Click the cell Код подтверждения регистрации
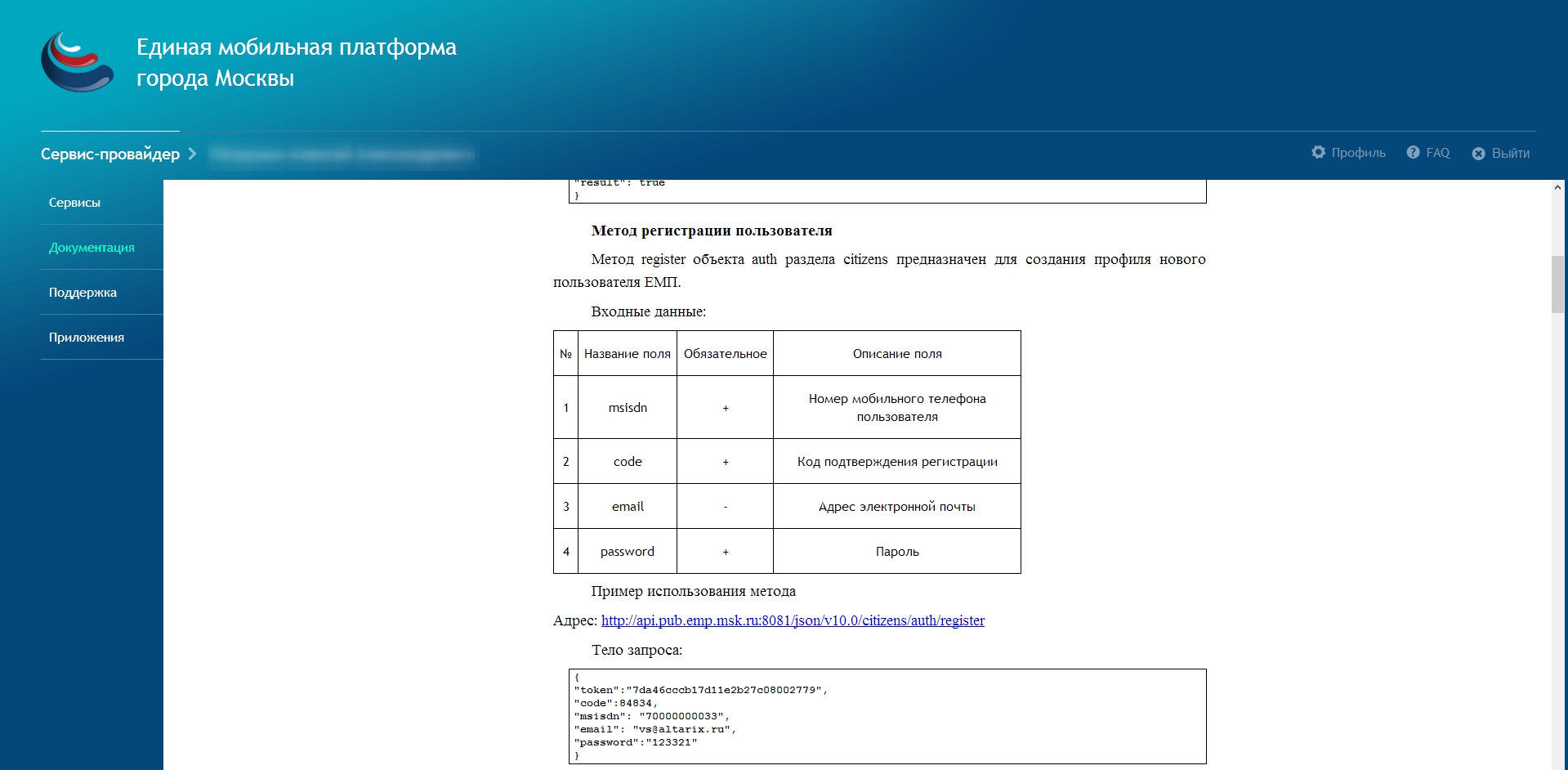This screenshot has height=770, width=1568. pos(897,461)
